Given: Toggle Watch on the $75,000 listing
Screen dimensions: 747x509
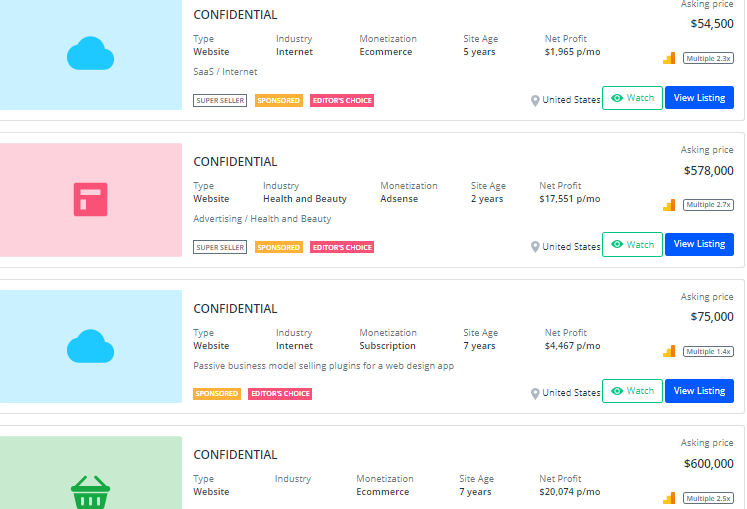Looking at the screenshot, I should [x=632, y=391].
